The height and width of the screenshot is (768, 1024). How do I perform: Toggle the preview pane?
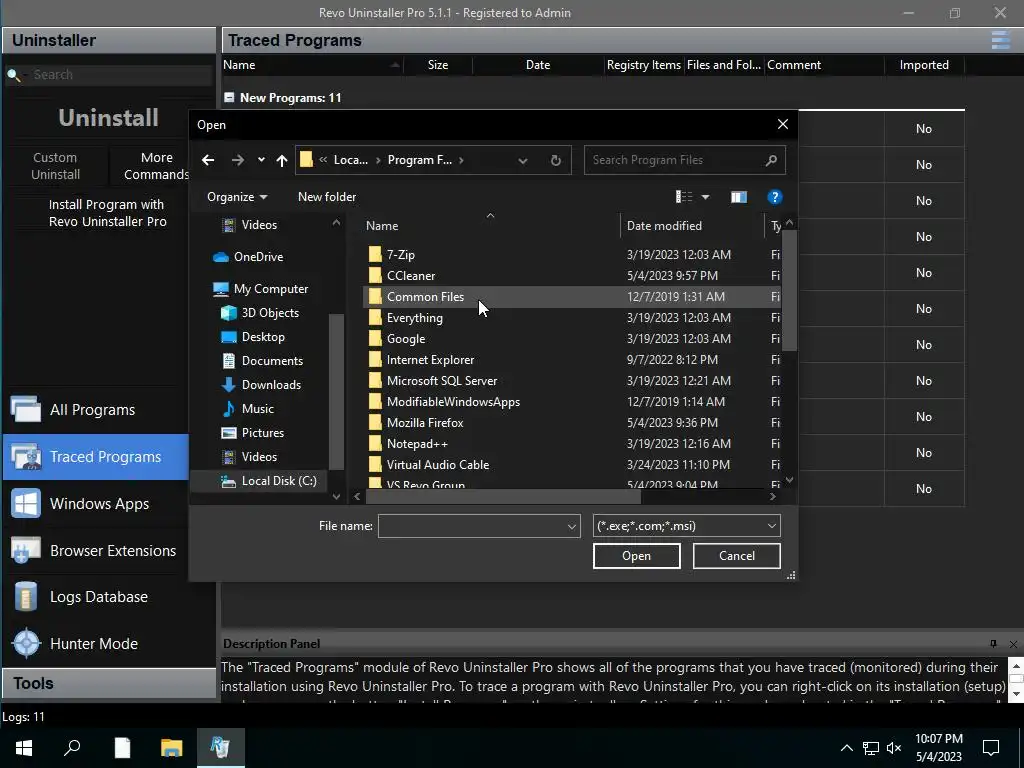coord(739,197)
